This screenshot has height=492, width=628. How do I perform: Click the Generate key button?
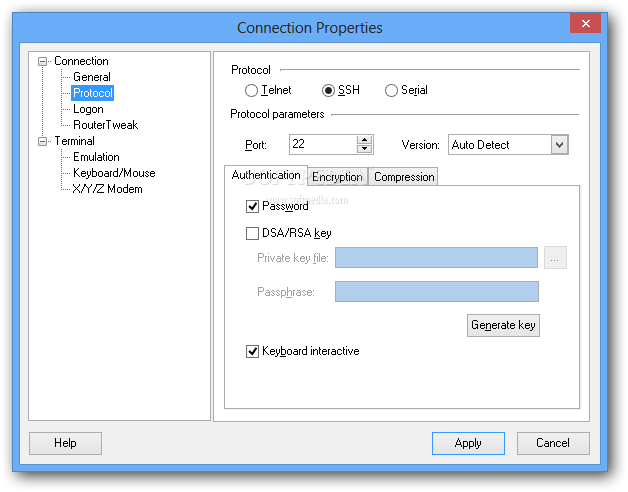[x=503, y=325]
